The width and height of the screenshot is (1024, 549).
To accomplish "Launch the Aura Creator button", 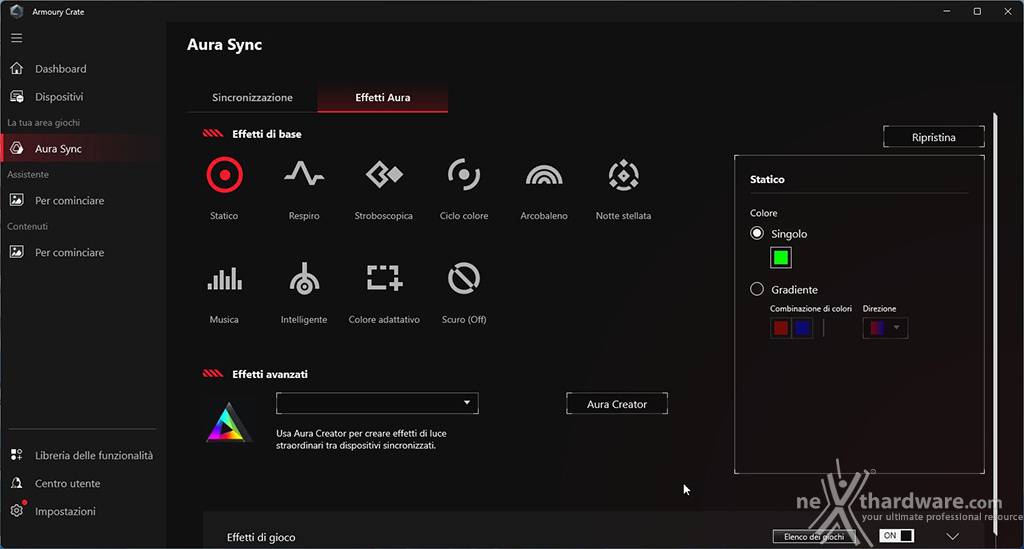I will (617, 403).
